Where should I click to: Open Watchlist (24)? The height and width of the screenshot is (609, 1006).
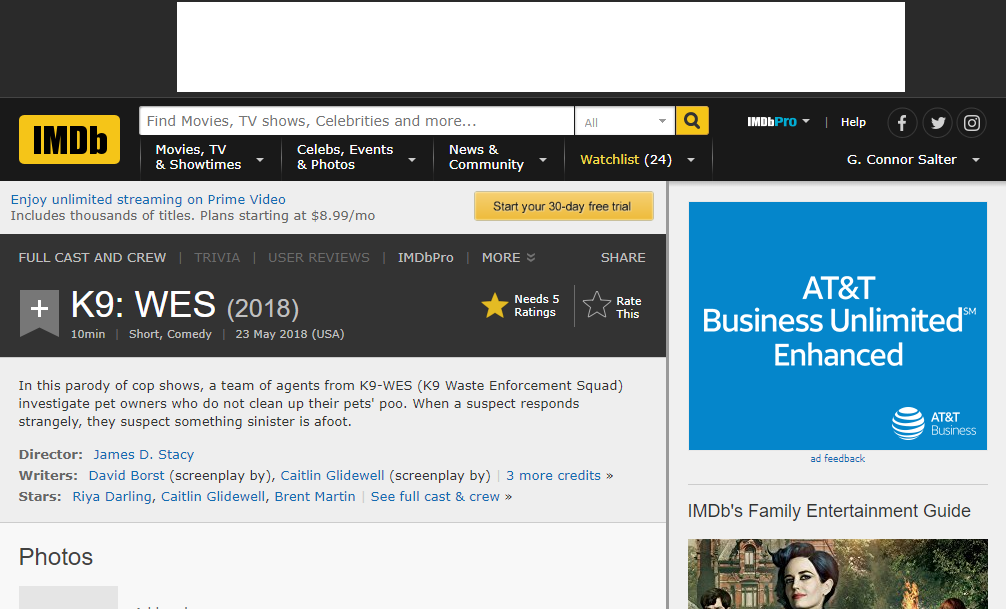pyautogui.click(x=626, y=160)
